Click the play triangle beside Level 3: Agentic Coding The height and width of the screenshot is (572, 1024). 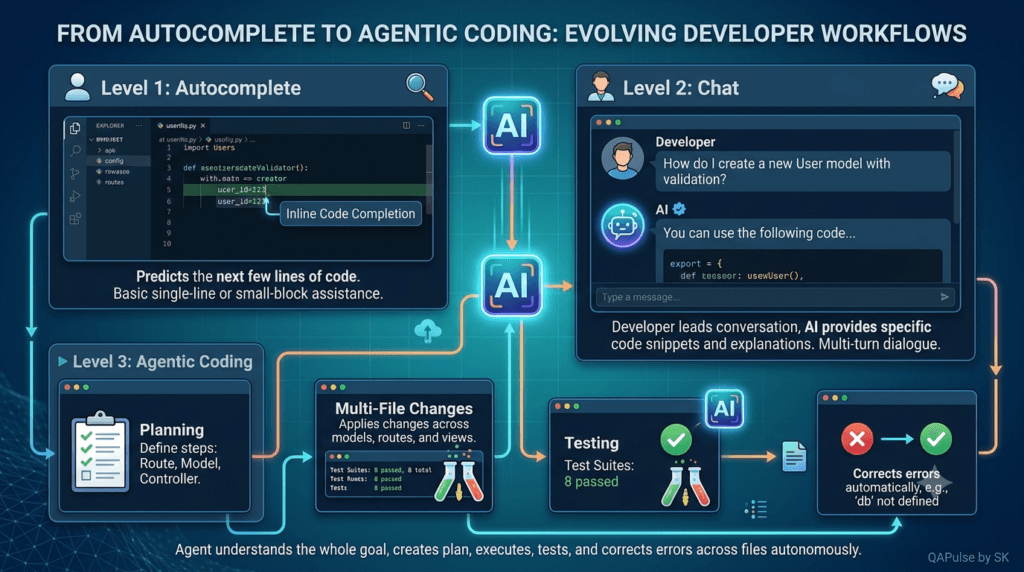click(x=63, y=361)
